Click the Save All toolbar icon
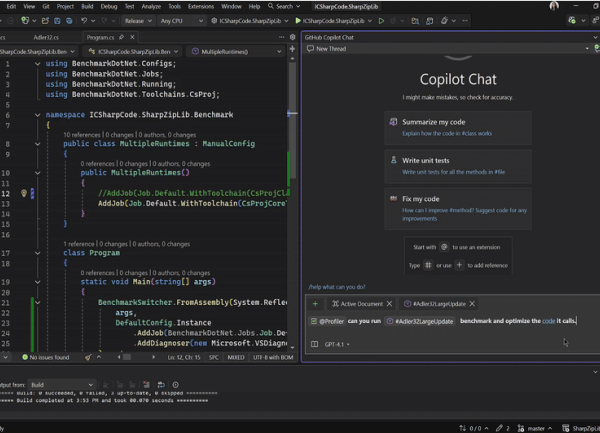This screenshot has width=600, height=433. point(69,21)
